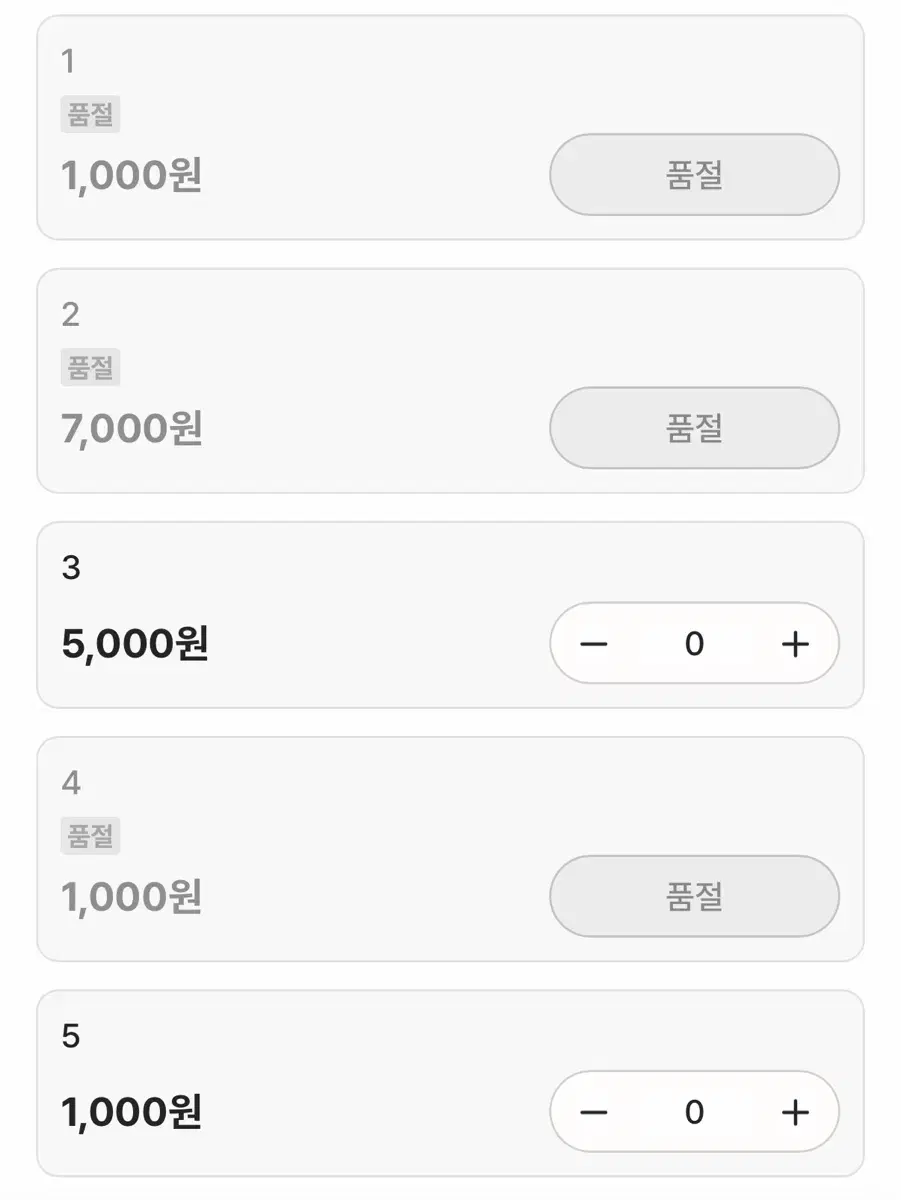Click the 1,000원 price on sold-out item 4
Screen dimensions: 901x1200
pyautogui.click(x=132, y=897)
